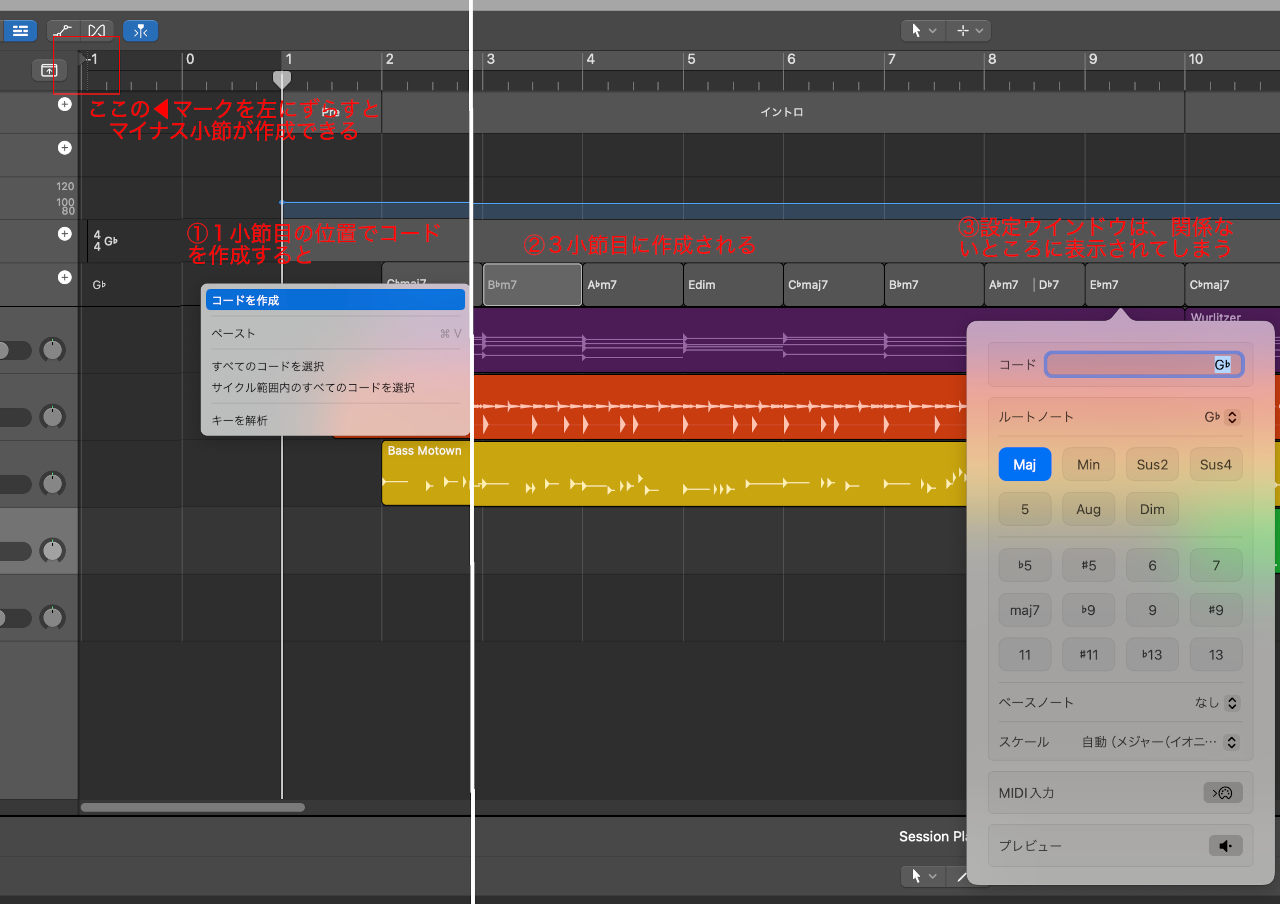Viewport: 1280px width, 904px height.
Task: Select the 5 power chord option
Action: click(x=1025, y=509)
